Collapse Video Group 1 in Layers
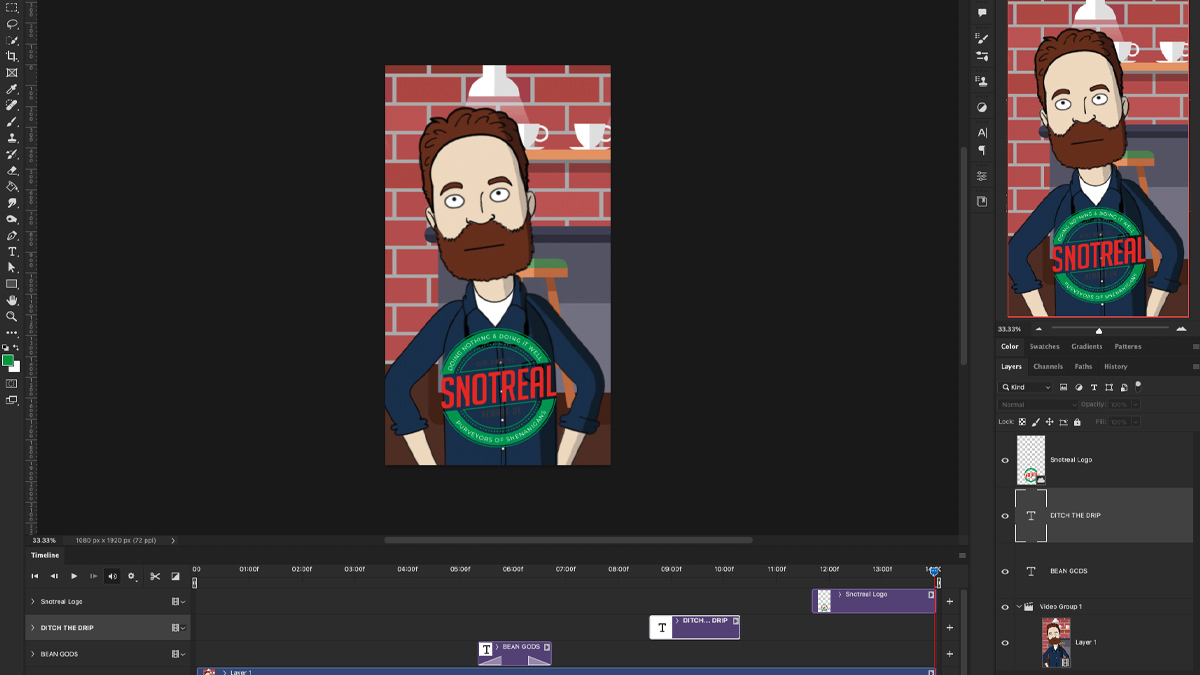Screen dimensions: 1200x675 (x=1019, y=606)
